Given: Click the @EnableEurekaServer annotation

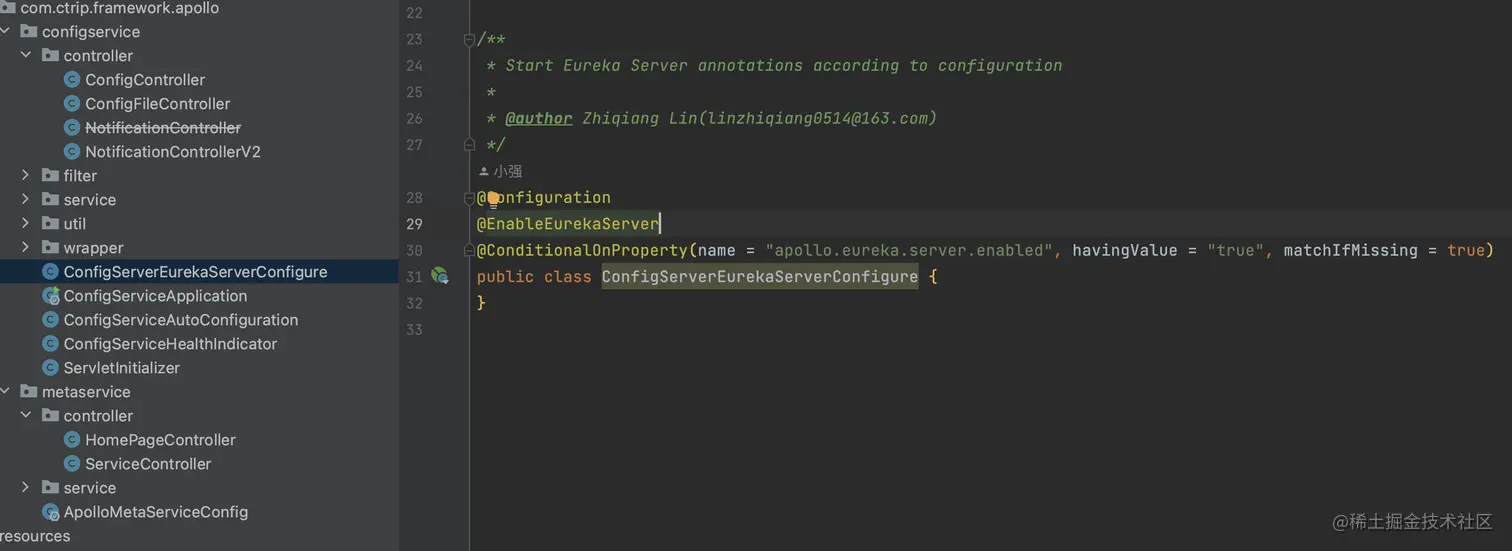Looking at the screenshot, I should click(x=567, y=224).
